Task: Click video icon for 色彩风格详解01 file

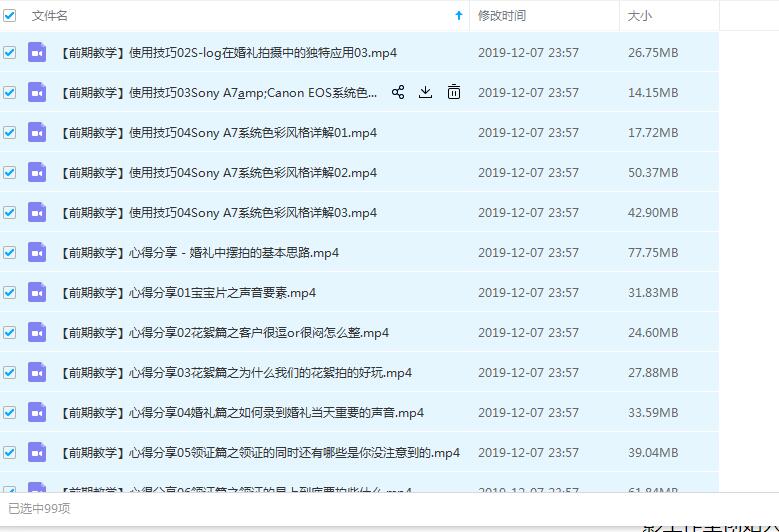Action: [x=37, y=132]
